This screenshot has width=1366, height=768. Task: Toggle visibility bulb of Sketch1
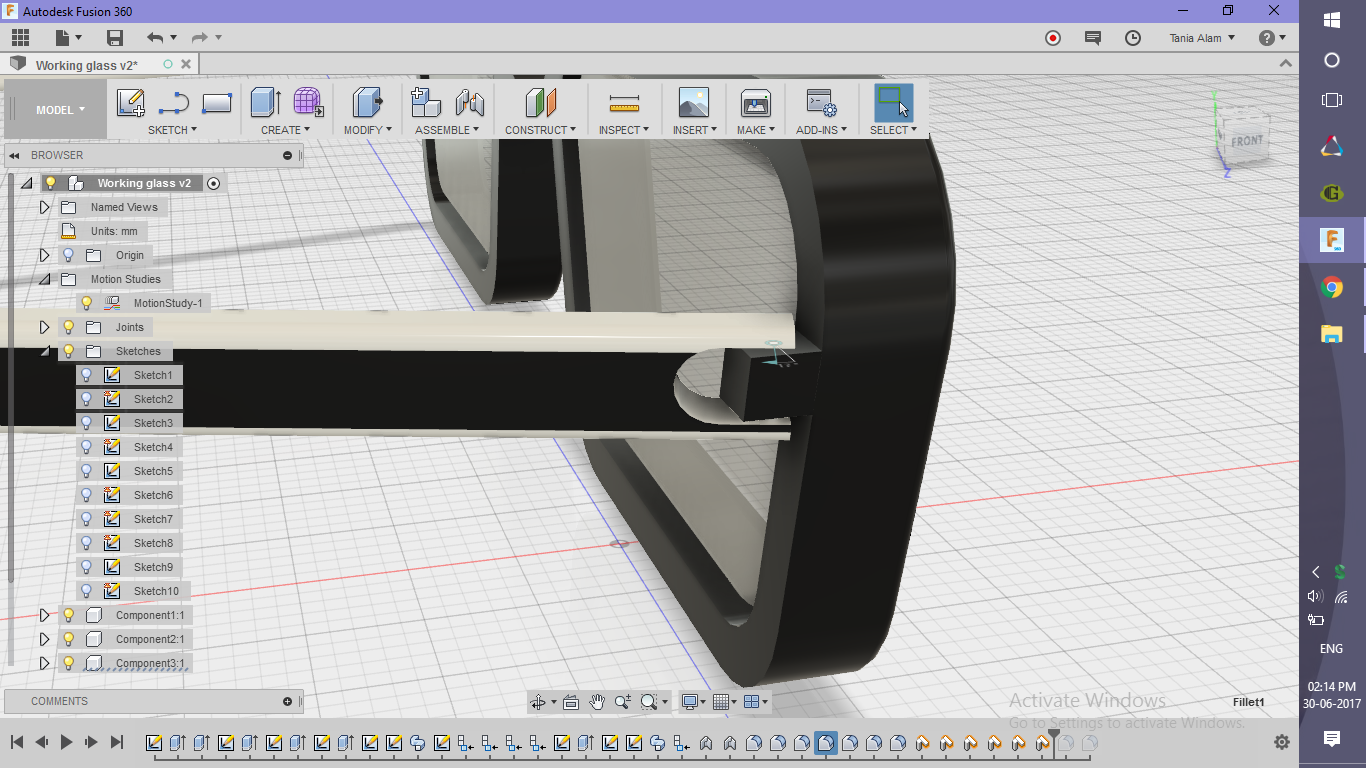click(87, 375)
